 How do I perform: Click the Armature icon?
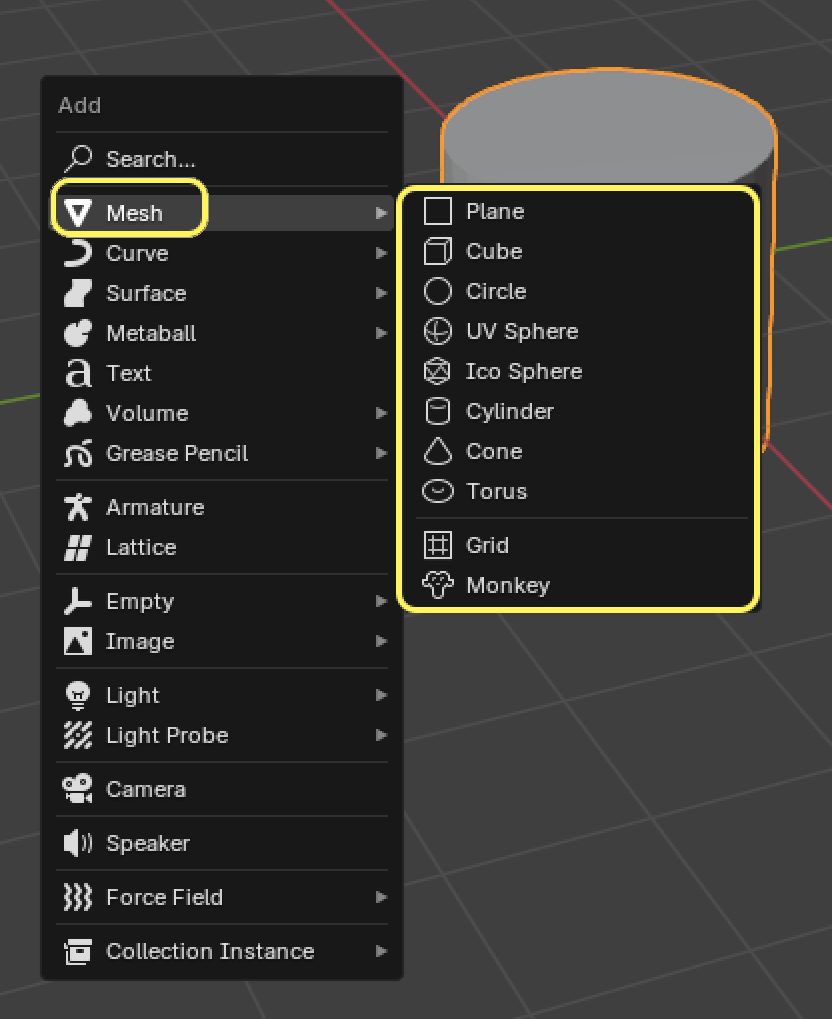coord(77,507)
